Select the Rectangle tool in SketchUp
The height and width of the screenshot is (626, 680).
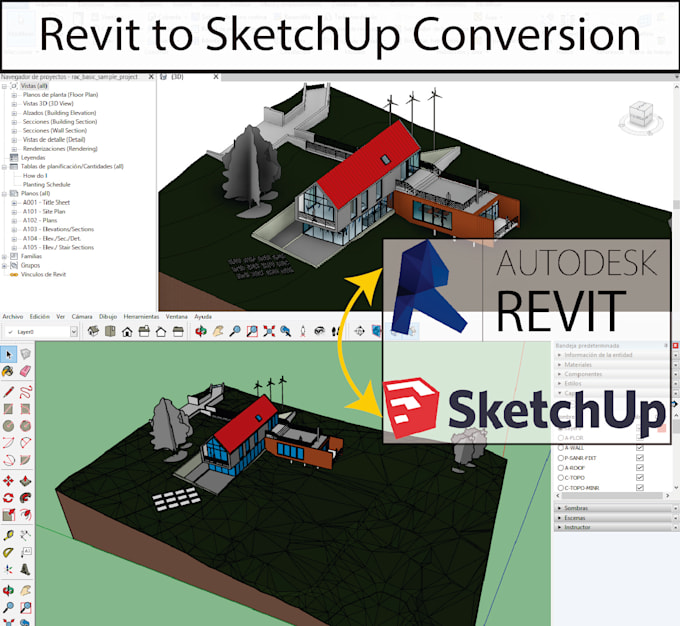coord(8,409)
